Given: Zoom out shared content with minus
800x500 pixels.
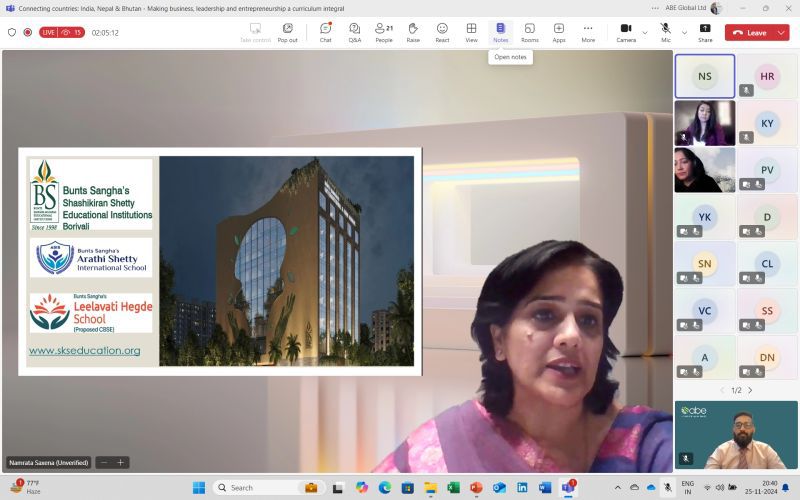Looking at the screenshot, I should (x=104, y=462).
